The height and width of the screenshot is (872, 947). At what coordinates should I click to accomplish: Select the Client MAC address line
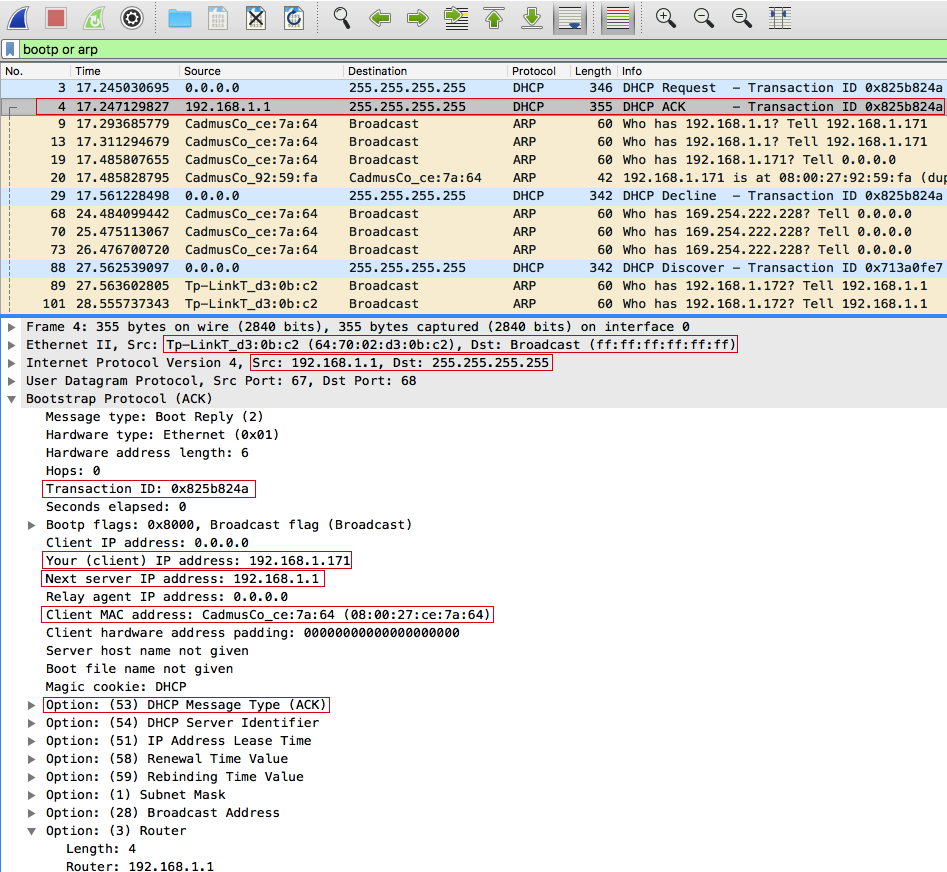[x=268, y=615]
